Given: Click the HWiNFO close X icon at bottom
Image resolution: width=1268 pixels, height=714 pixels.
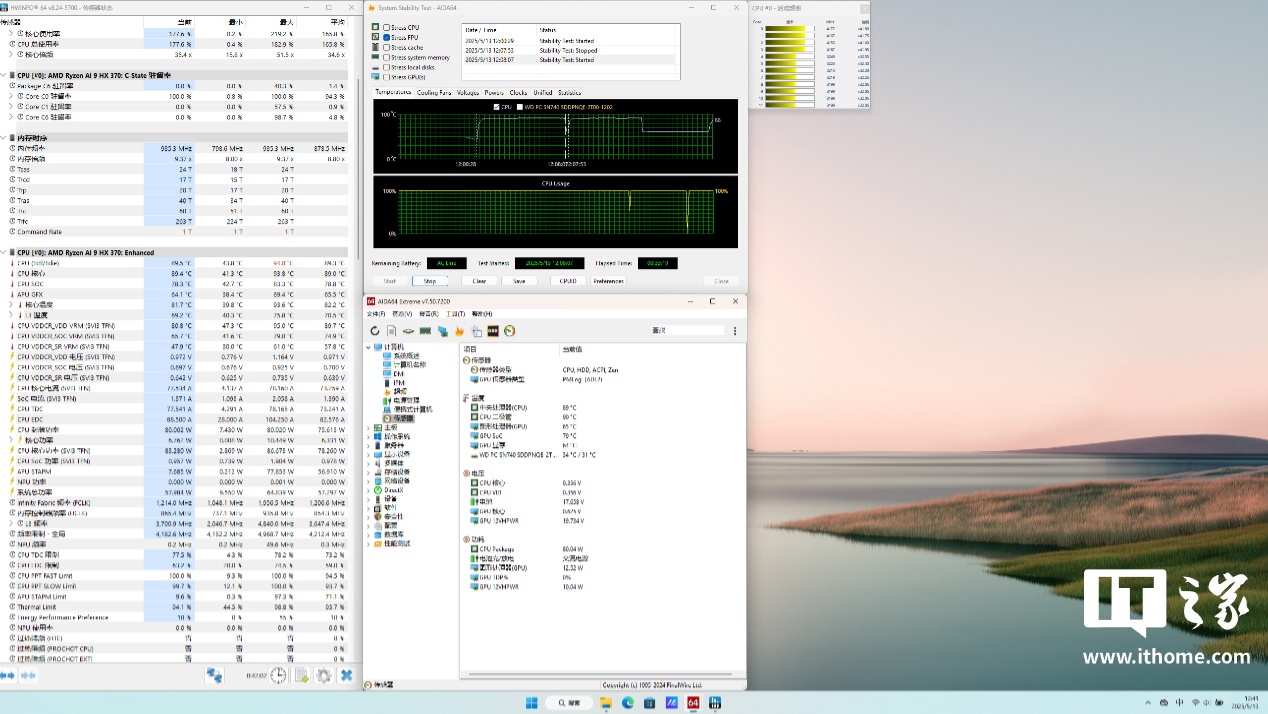Looking at the screenshot, I should tap(346, 676).
